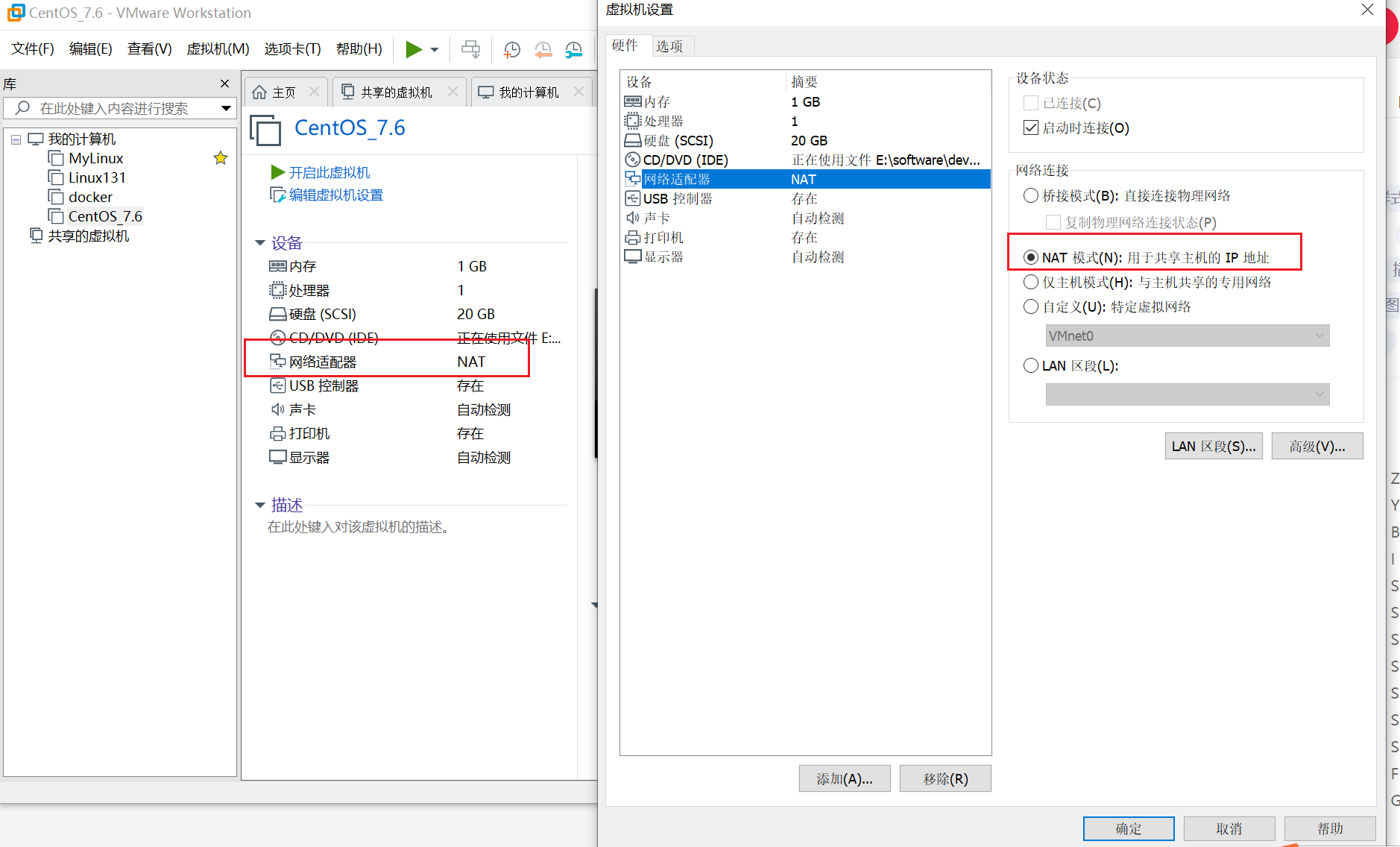Select 网络适配器 in settings device list
The height and width of the screenshot is (847, 1400).
806,179
